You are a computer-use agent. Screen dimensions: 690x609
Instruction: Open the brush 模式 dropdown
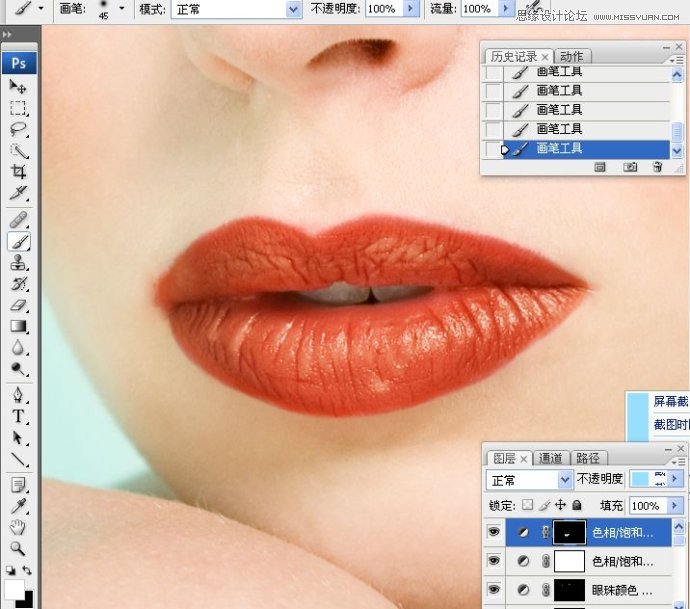293,9
